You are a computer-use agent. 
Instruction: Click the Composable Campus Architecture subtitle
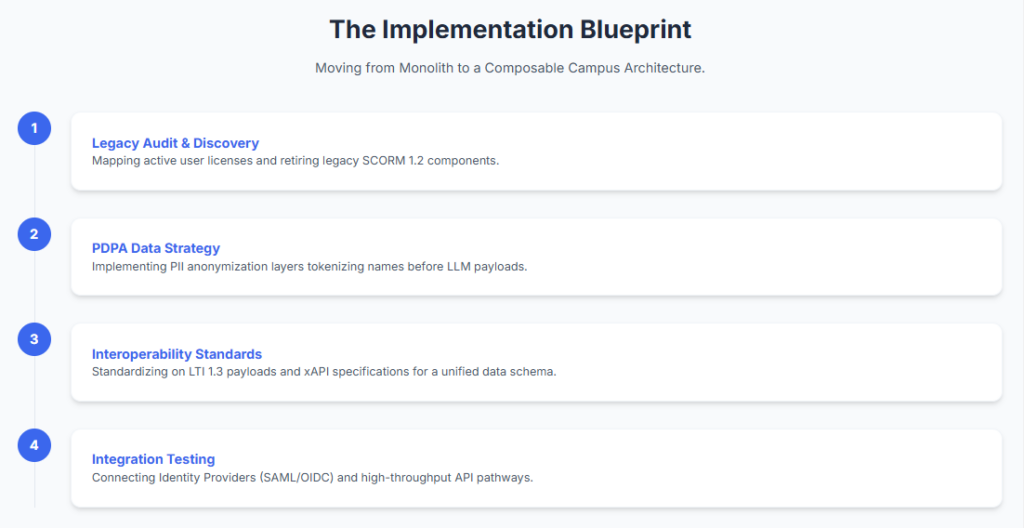510,68
